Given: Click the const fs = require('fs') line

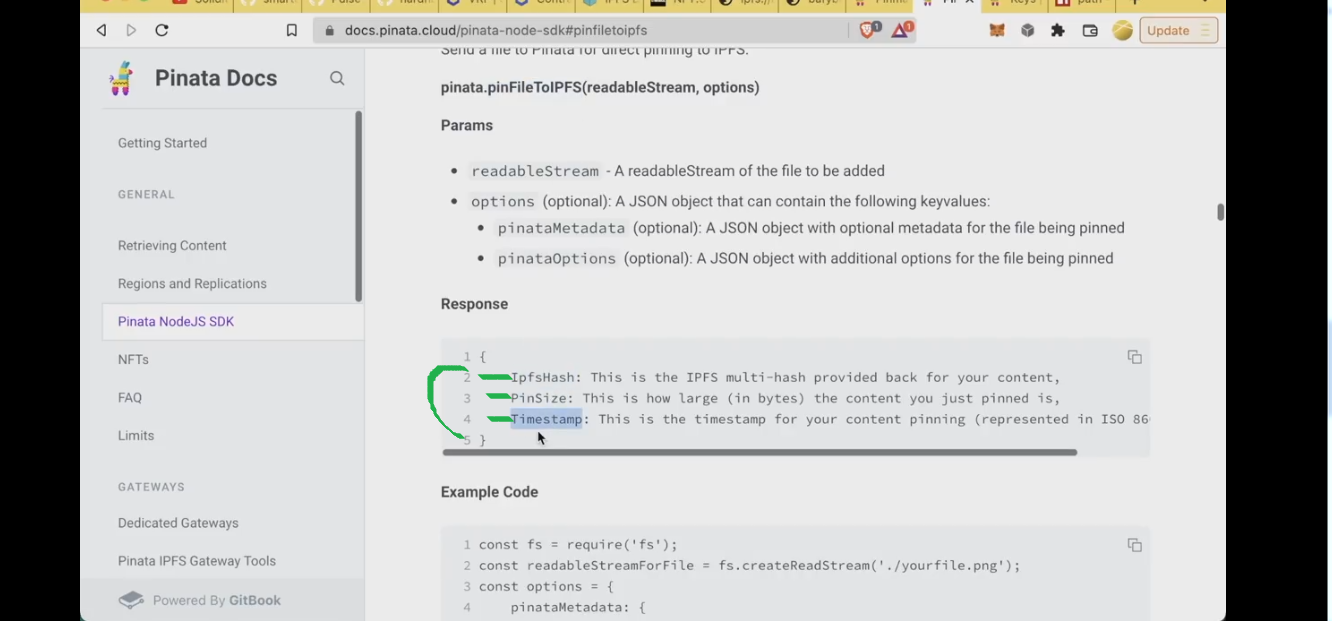Looking at the screenshot, I should tap(578, 545).
